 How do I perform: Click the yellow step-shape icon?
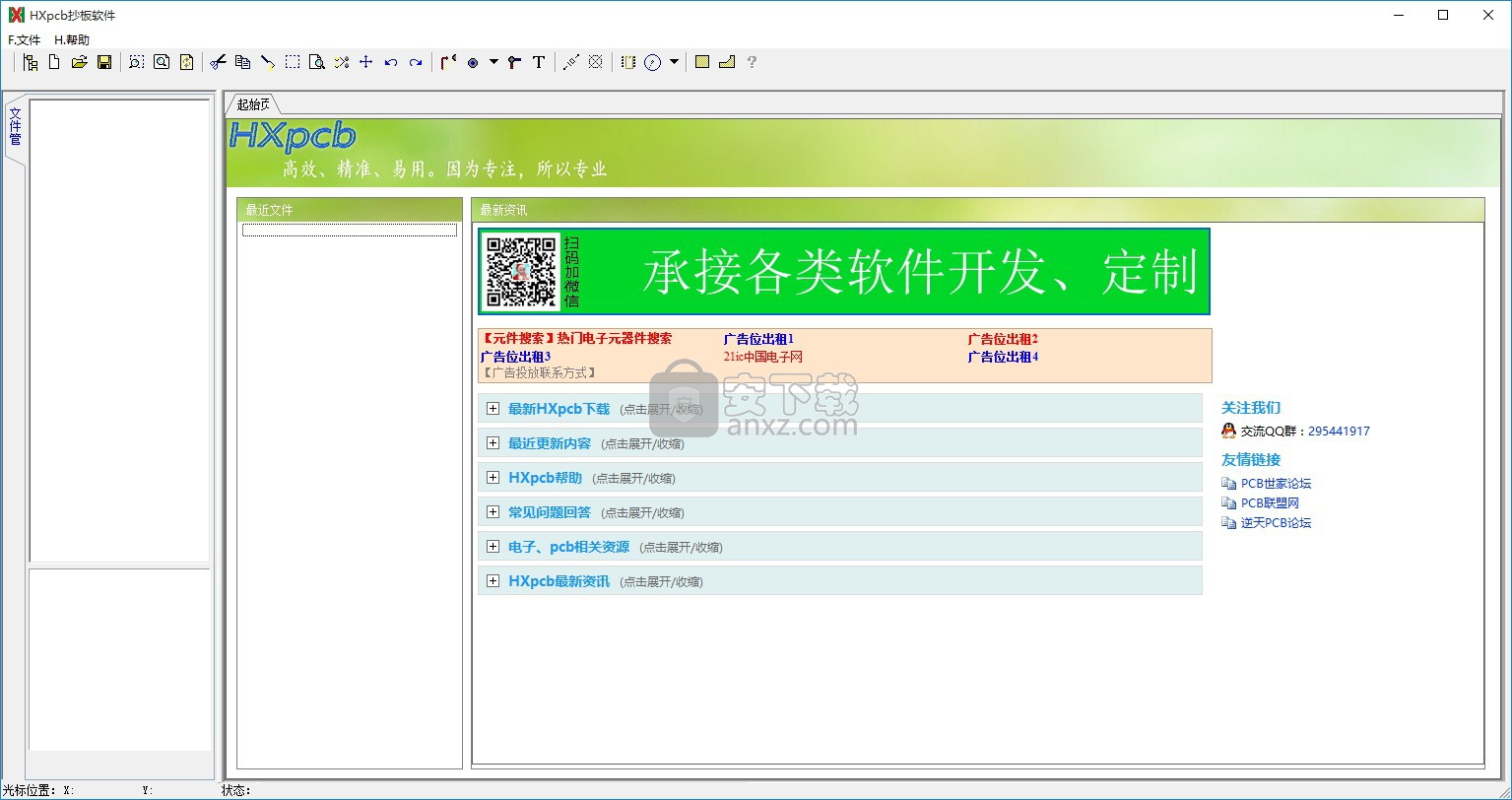727,62
